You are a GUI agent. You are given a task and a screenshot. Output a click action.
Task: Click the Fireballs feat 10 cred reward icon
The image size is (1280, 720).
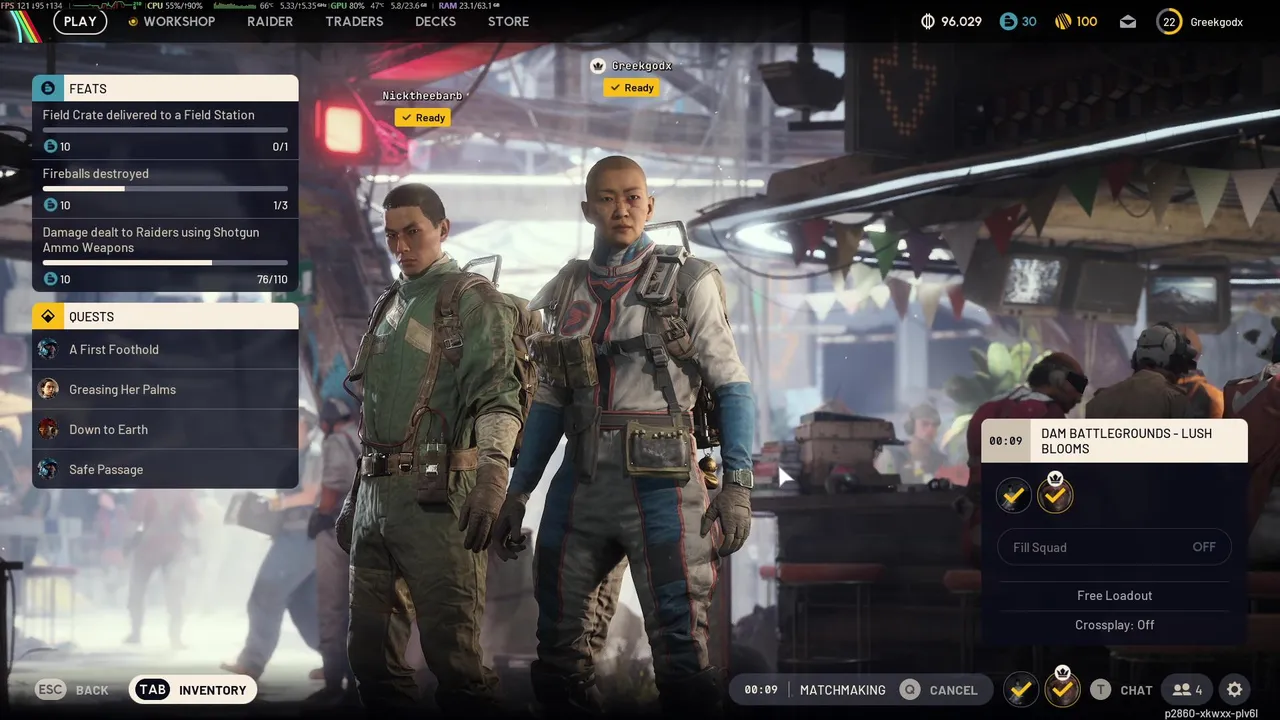click(x=51, y=205)
